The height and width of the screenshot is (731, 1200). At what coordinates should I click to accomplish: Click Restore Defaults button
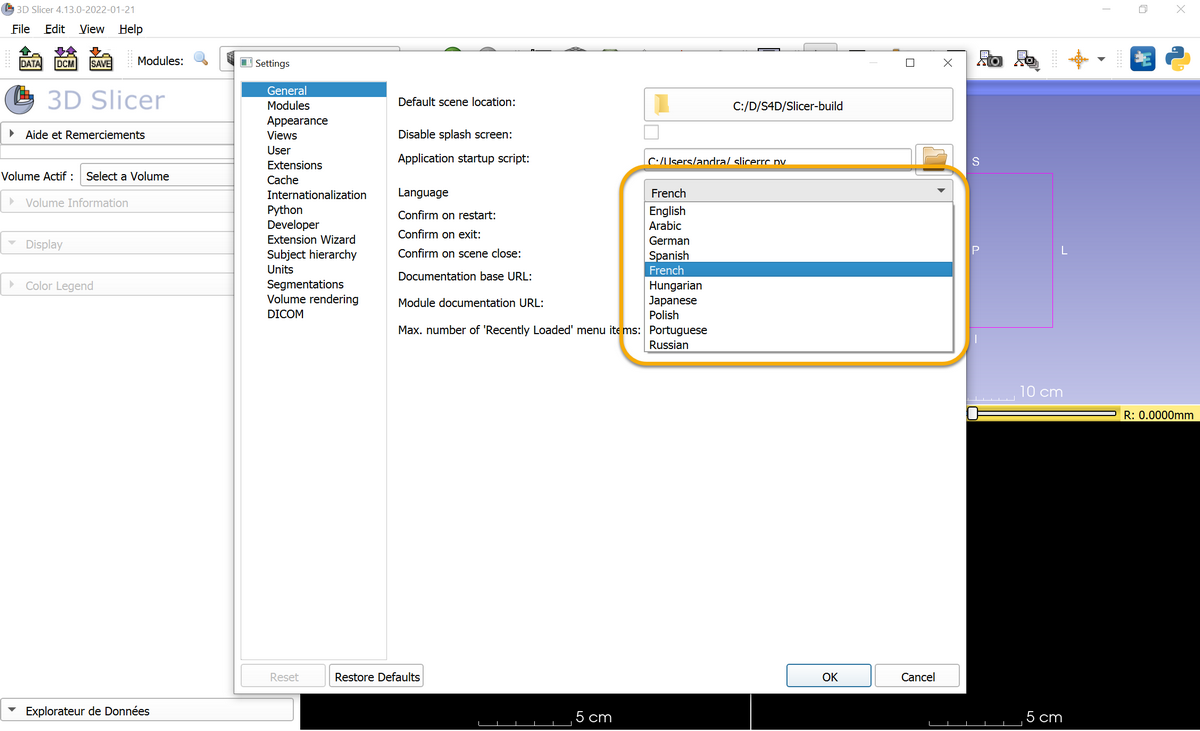(377, 677)
